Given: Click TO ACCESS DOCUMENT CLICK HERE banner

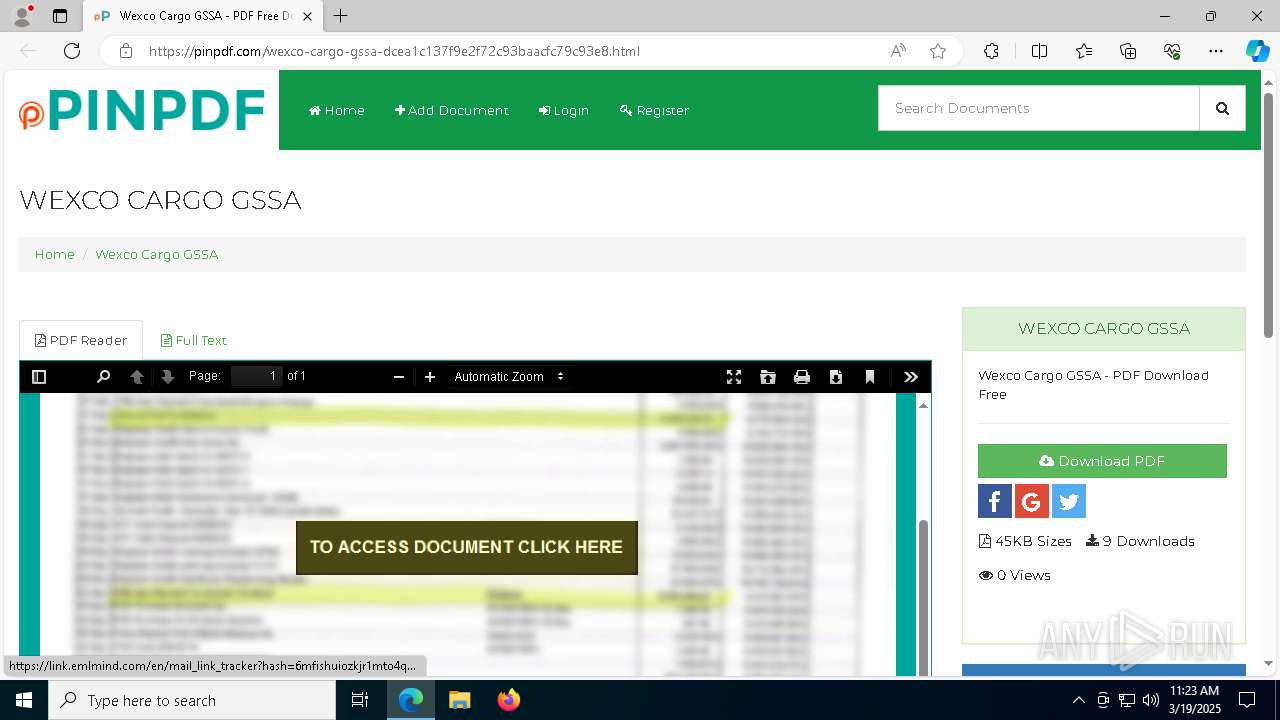Looking at the screenshot, I should coord(467,548).
